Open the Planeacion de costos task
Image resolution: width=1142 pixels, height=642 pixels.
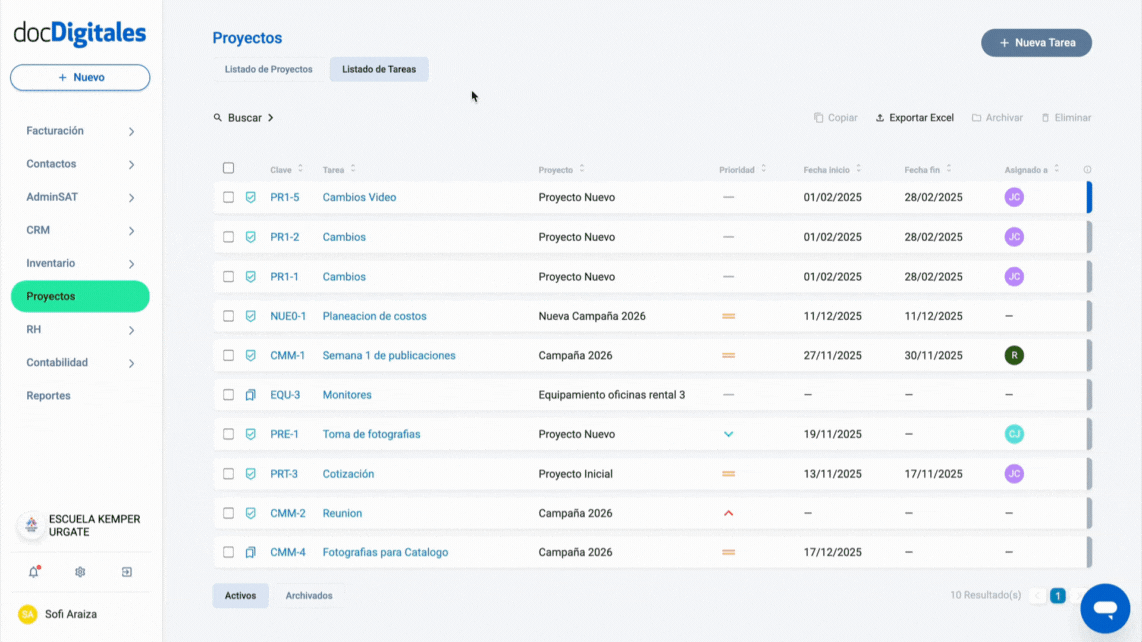(374, 315)
